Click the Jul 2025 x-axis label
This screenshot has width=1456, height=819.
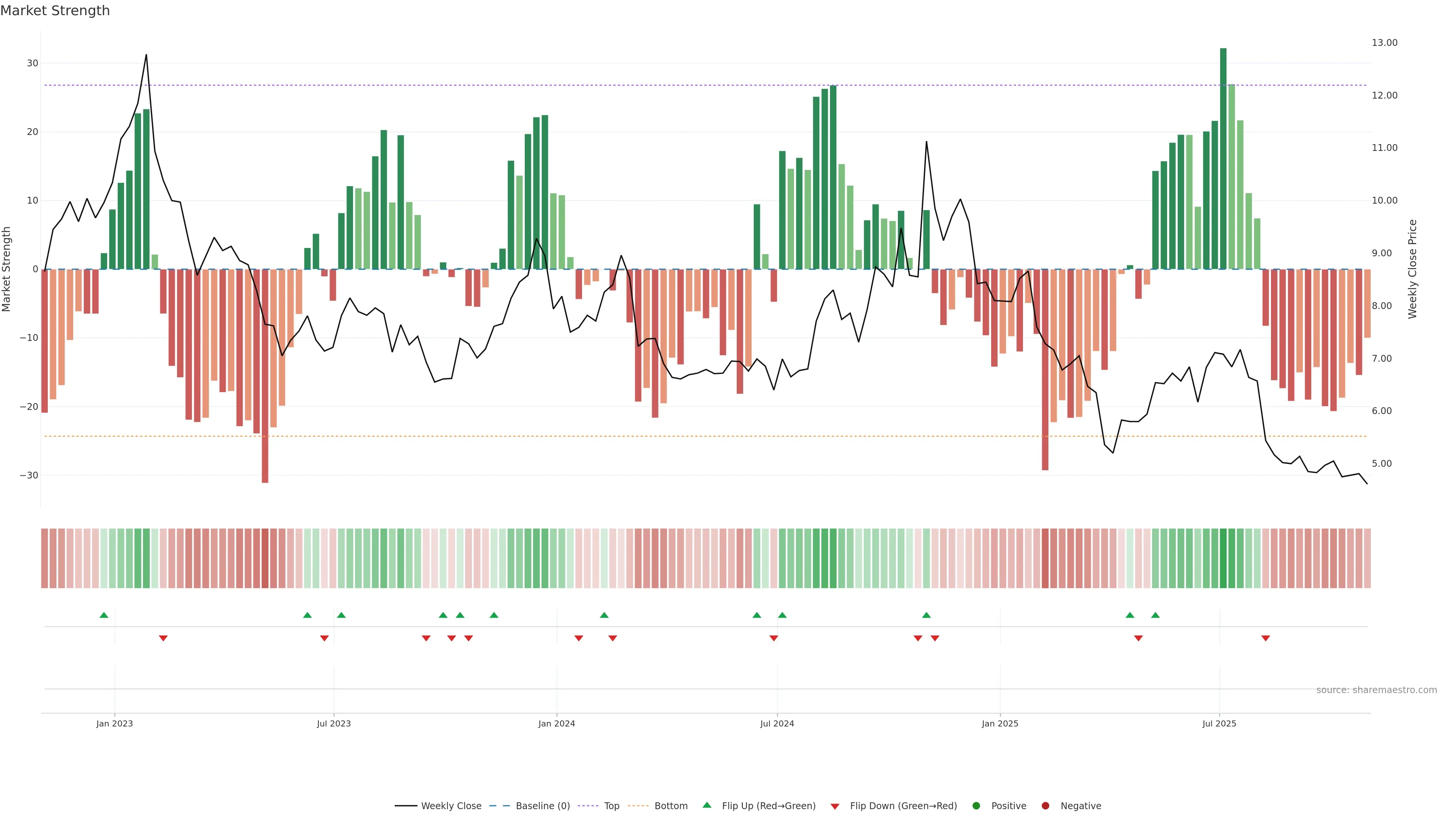click(1219, 723)
